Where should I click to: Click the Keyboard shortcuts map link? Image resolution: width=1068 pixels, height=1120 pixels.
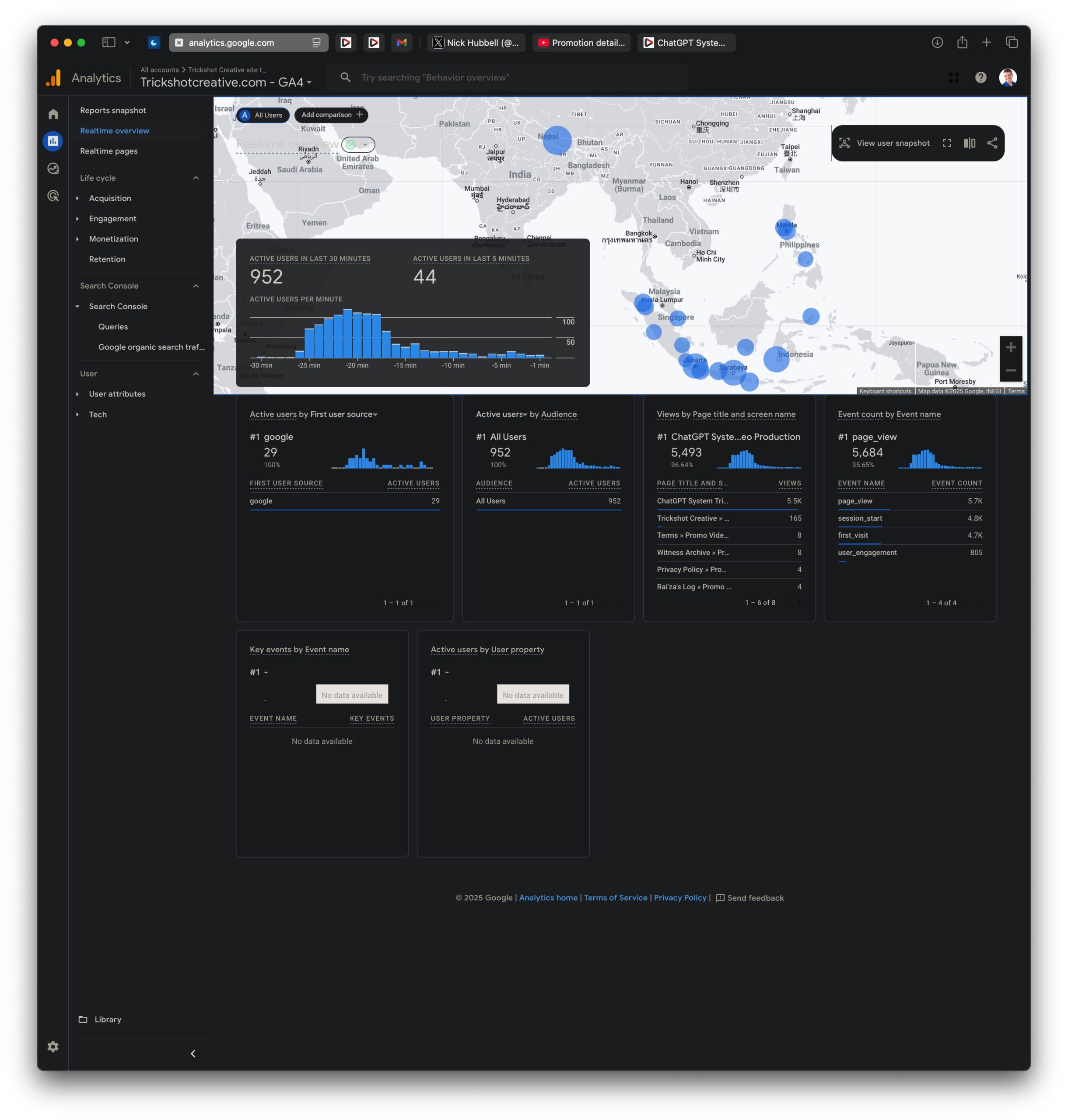point(885,391)
